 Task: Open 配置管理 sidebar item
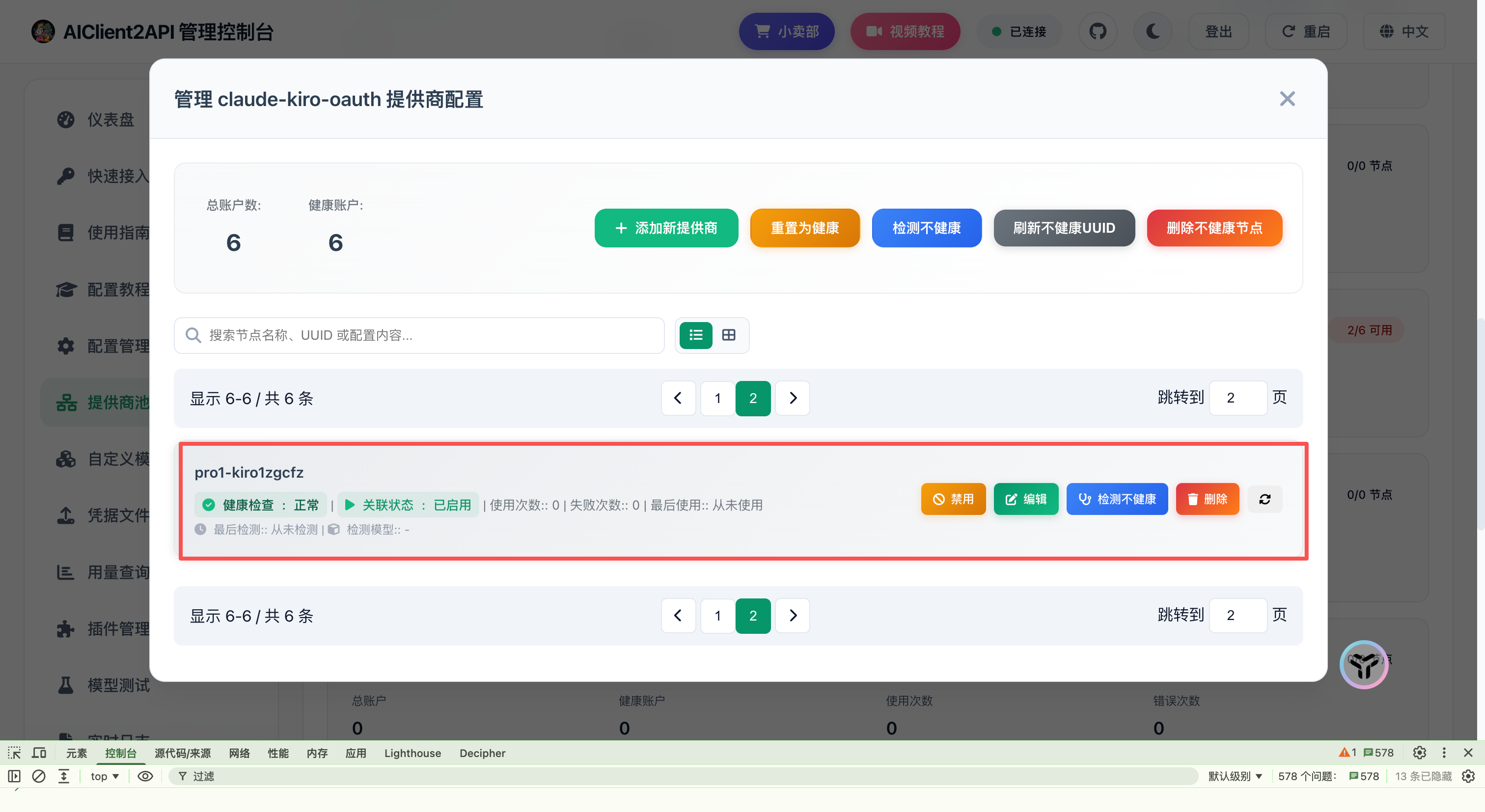tap(96, 346)
